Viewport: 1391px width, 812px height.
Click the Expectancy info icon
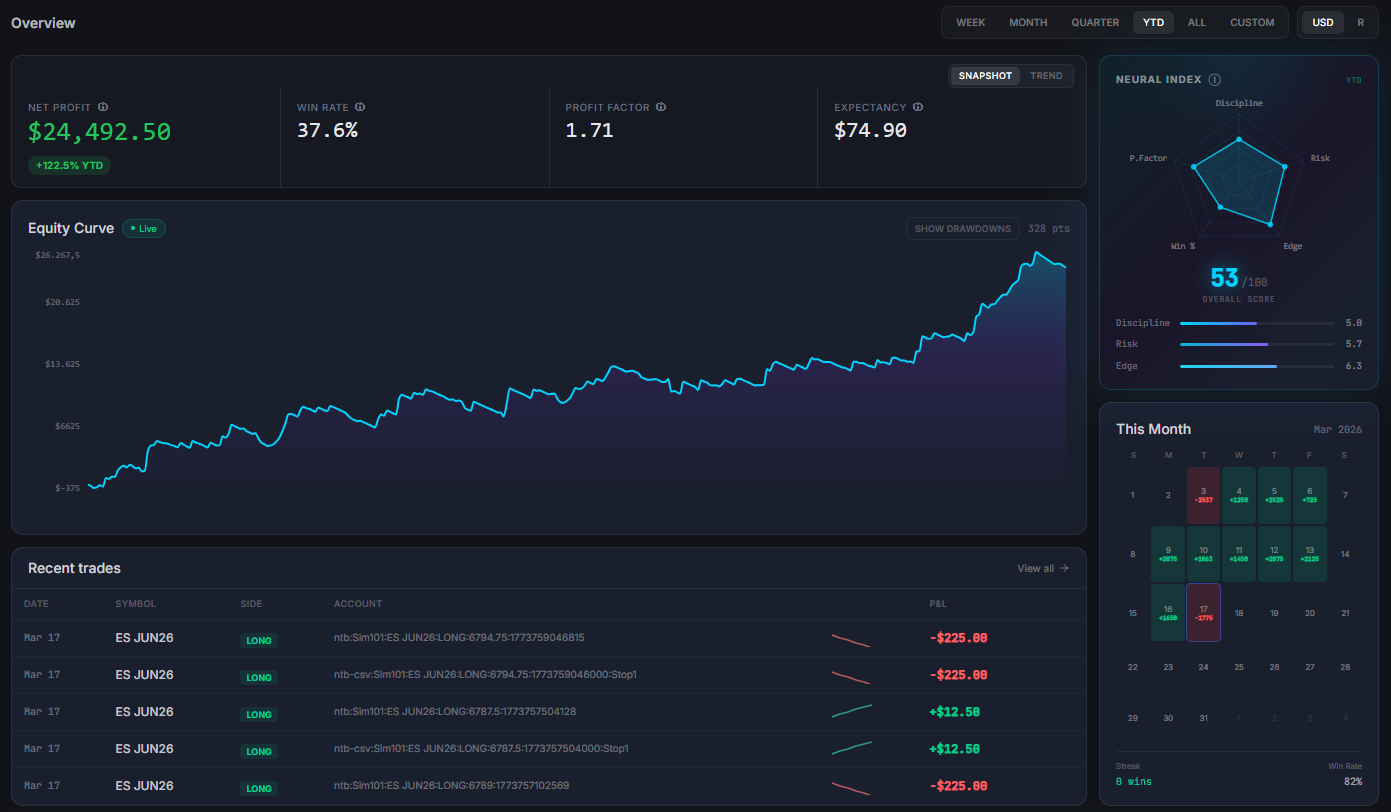918,107
